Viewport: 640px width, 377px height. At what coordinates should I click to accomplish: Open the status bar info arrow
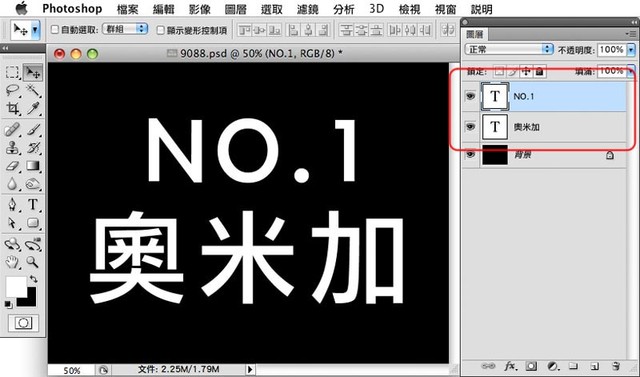point(250,370)
